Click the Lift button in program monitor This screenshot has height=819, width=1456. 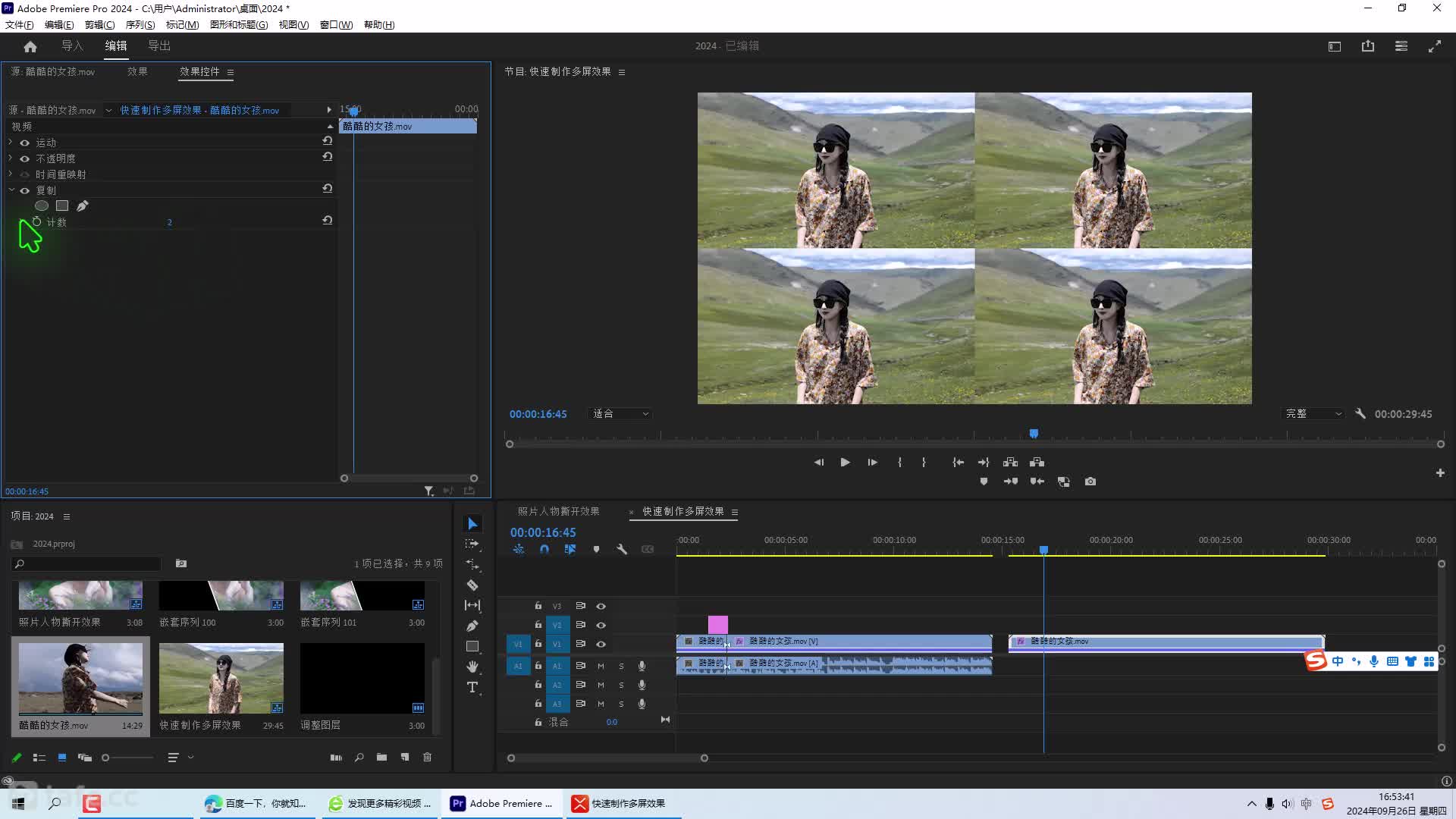1010,463
